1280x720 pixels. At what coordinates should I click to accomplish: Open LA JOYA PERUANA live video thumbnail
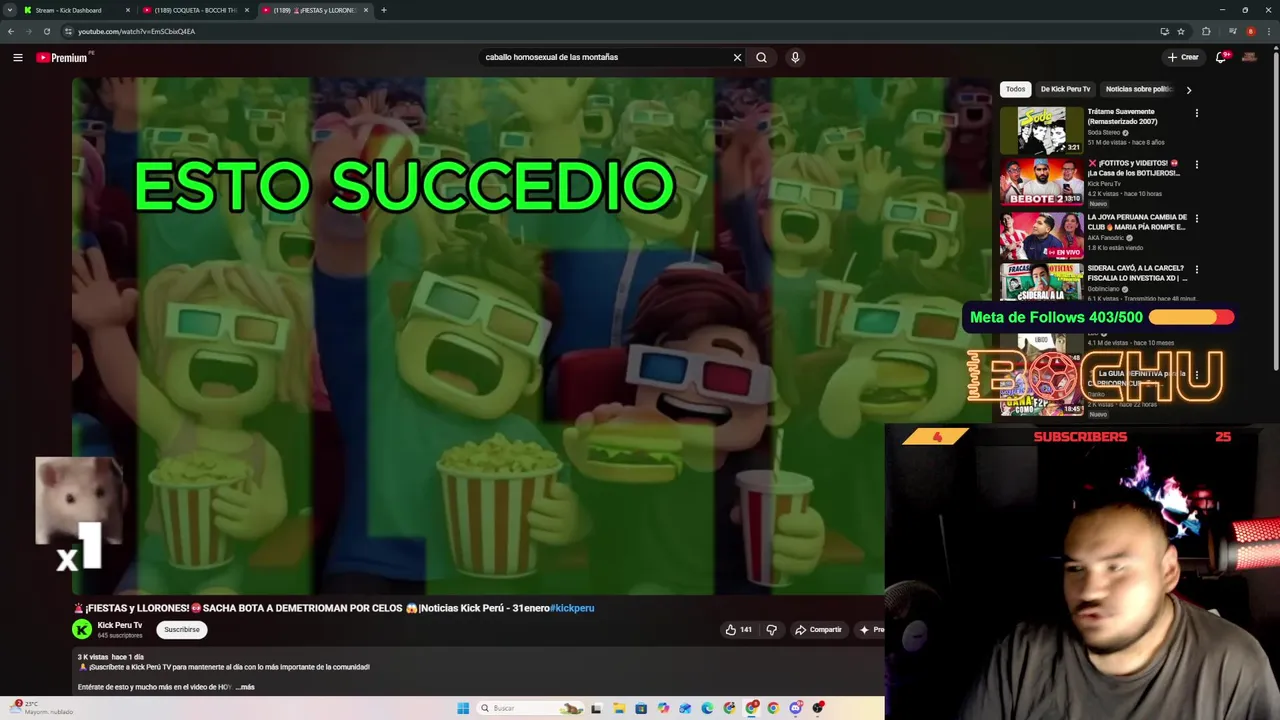click(1041, 234)
